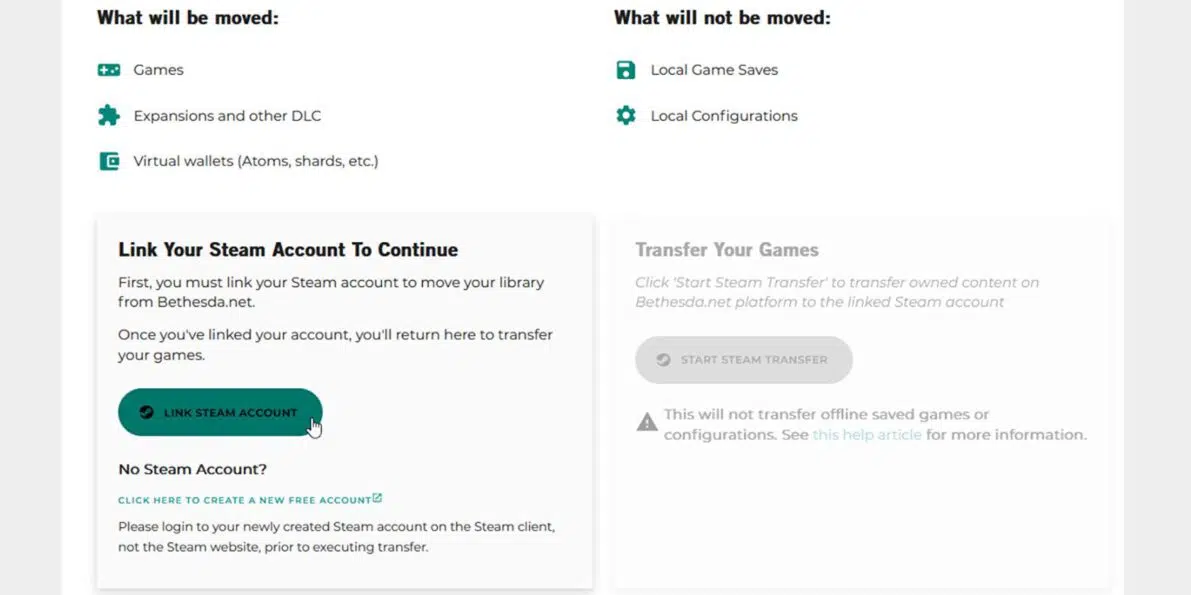The width and height of the screenshot is (1191, 595).
Task: Click the gear icon beside Local Configurations
Action: [626, 116]
